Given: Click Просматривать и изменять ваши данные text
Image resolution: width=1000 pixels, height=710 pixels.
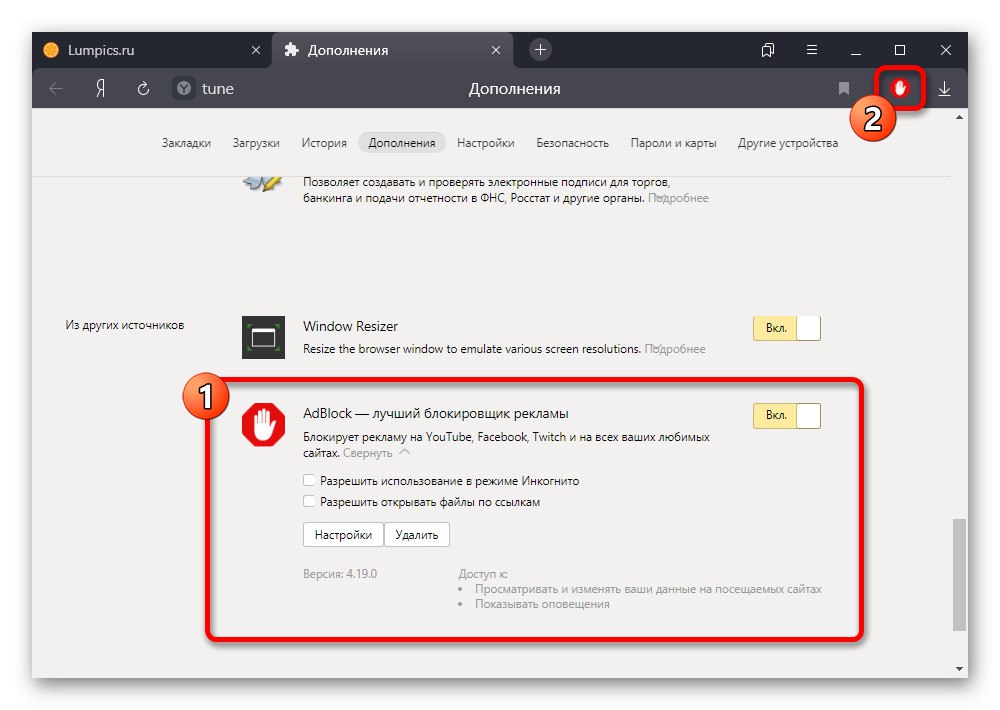Looking at the screenshot, I should [x=648, y=589].
